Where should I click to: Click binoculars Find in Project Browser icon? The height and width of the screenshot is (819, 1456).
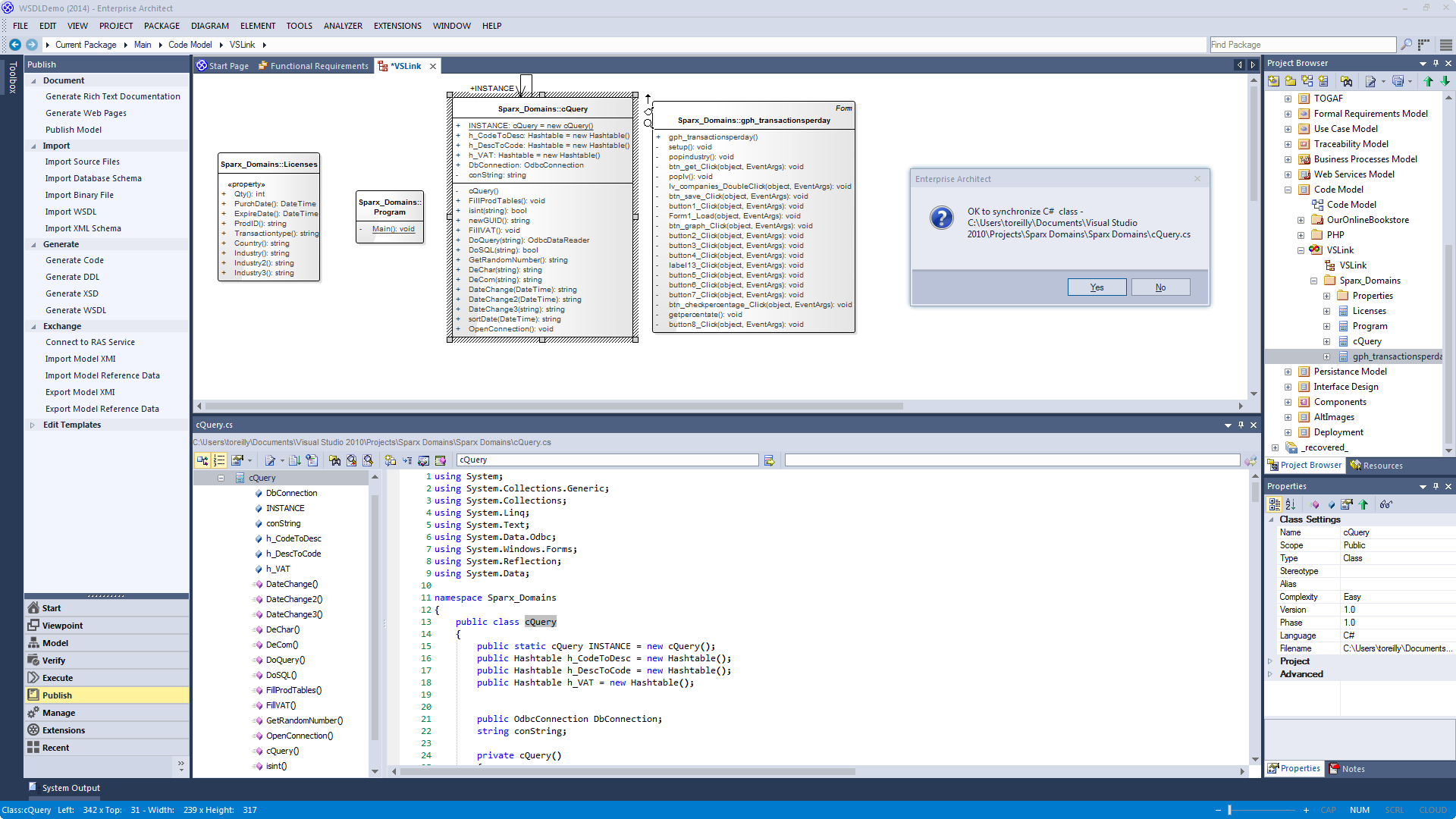click(x=1346, y=81)
